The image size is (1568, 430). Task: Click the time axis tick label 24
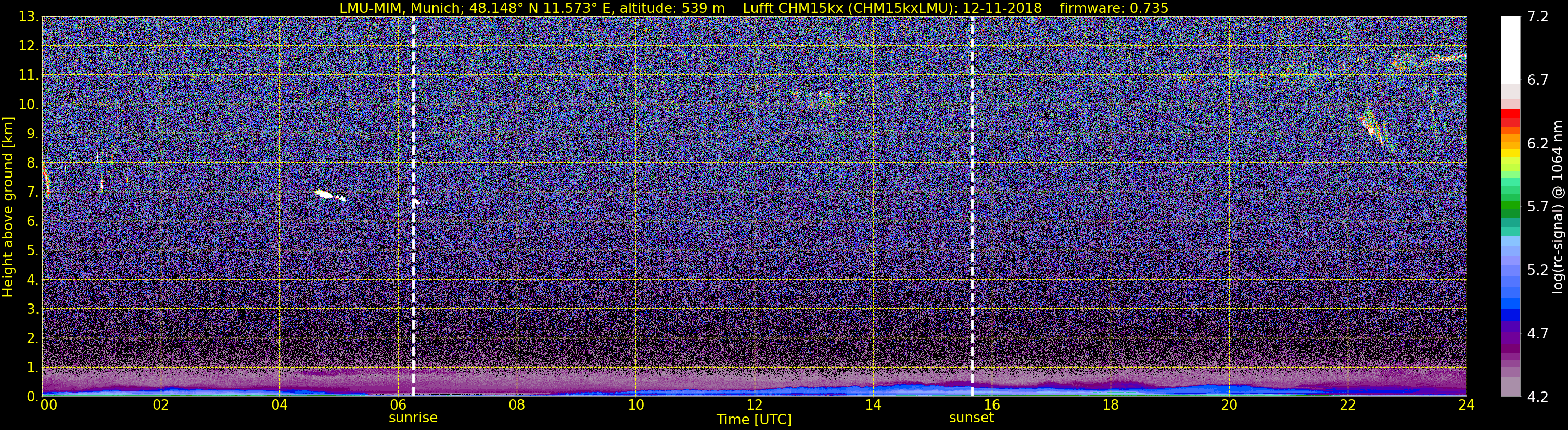tap(1465, 406)
